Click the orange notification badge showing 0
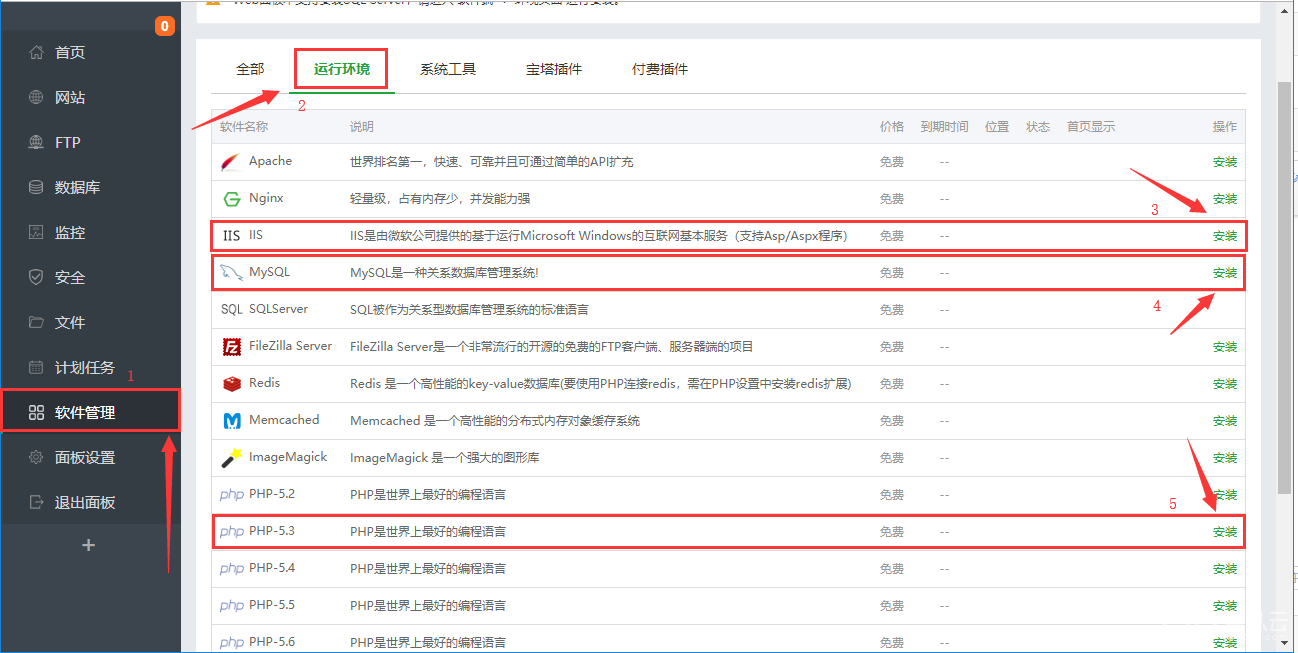1298x653 pixels. pos(165,26)
